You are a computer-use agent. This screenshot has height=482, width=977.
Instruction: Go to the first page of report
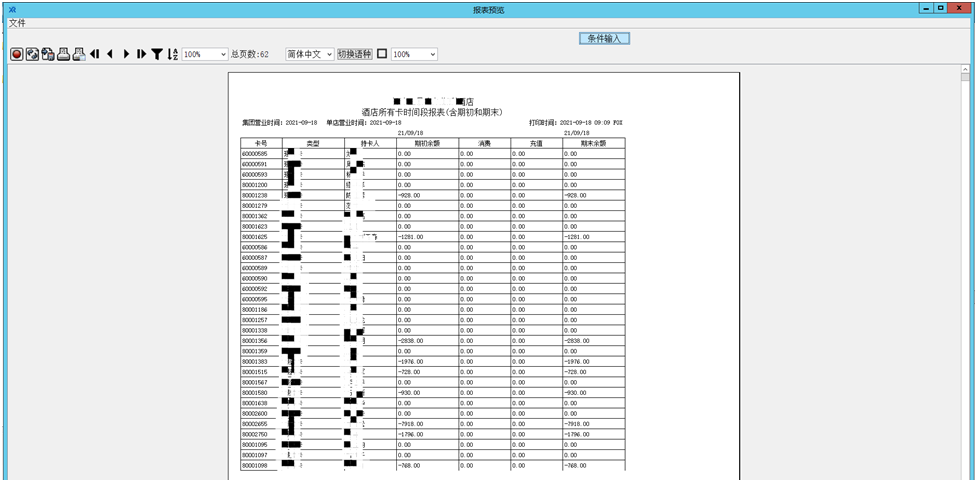[95, 54]
